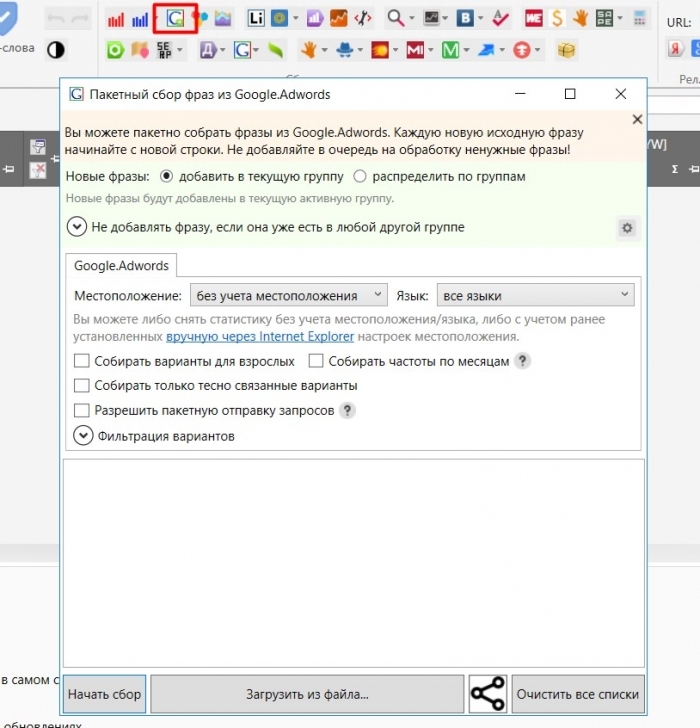Click the clear-filter funnel with red X
700x728 pixels.
(x=38, y=170)
